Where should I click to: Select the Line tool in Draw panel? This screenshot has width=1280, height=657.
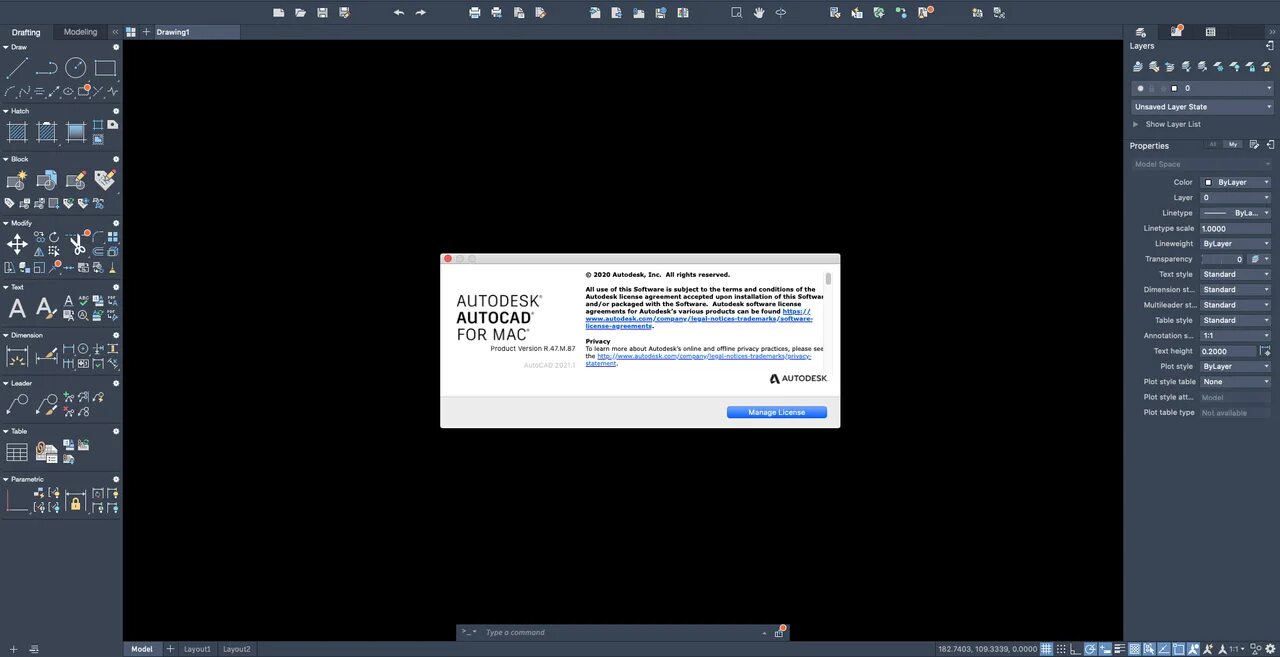pyautogui.click(x=17, y=68)
